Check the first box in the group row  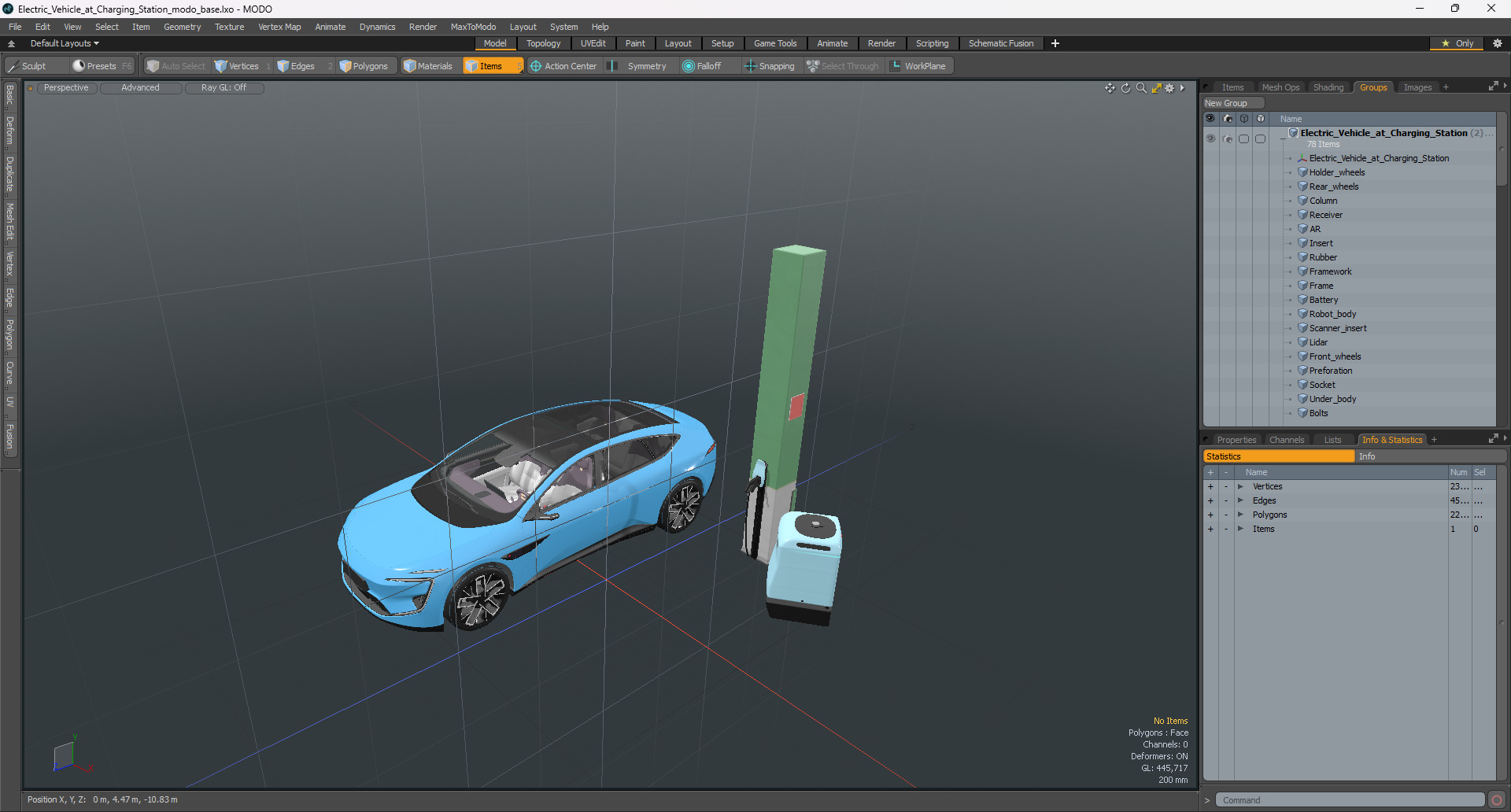click(1243, 138)
